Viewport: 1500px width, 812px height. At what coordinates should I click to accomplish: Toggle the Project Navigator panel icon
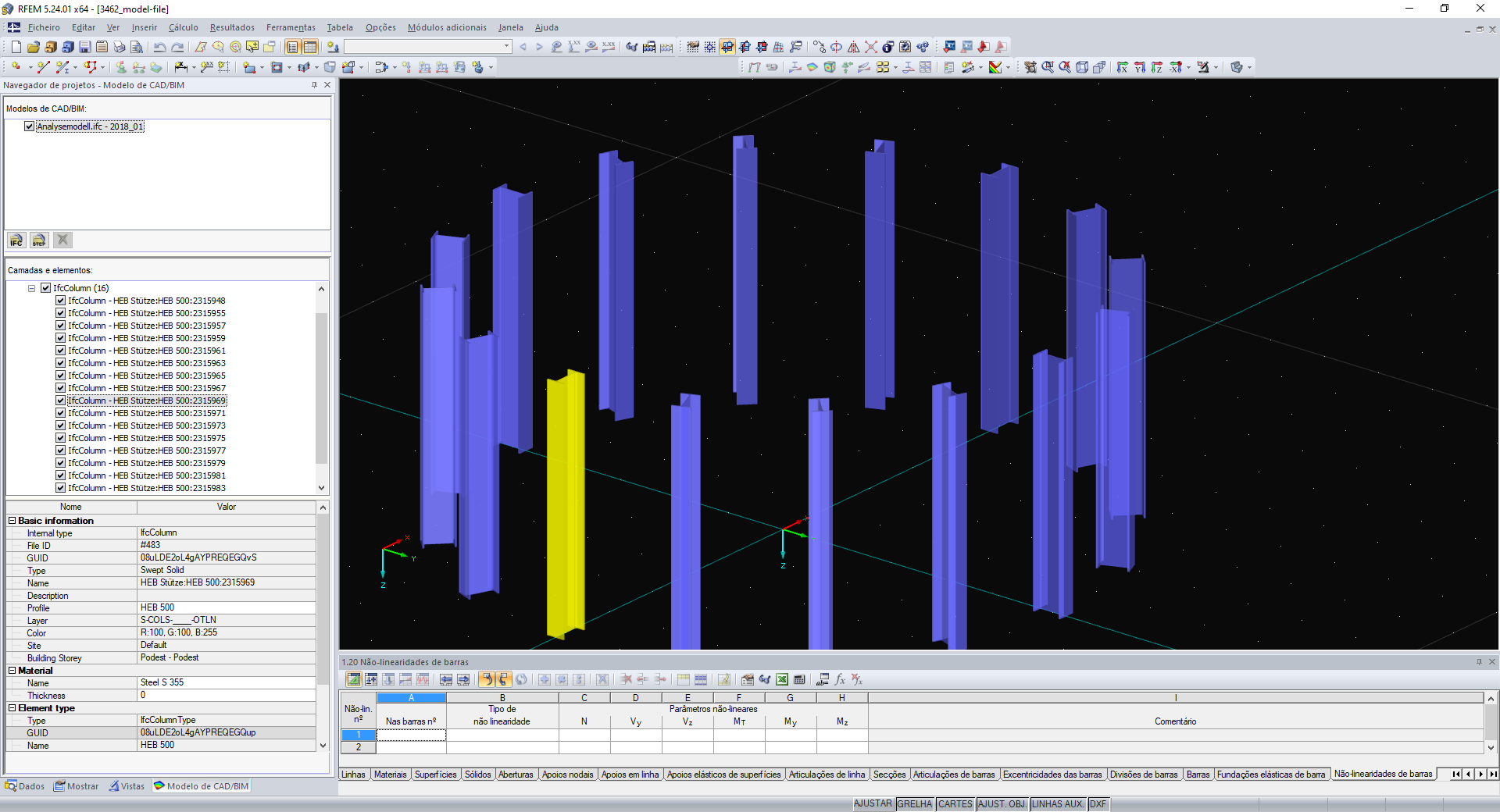pyautogui.click(x=292, y=47)
